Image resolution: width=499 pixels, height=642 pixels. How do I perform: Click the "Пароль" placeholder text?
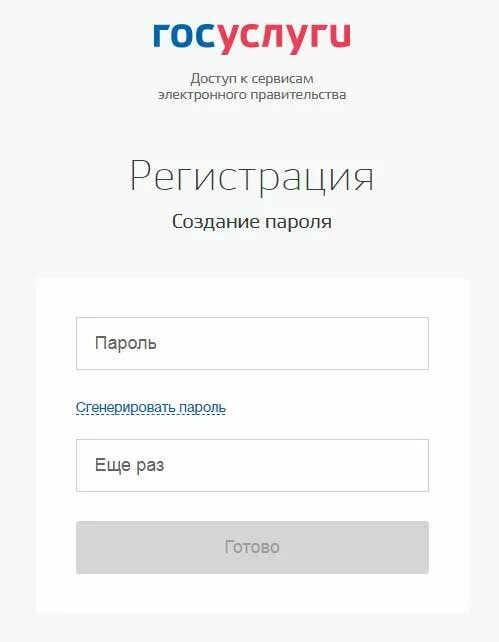pos(126,343)
